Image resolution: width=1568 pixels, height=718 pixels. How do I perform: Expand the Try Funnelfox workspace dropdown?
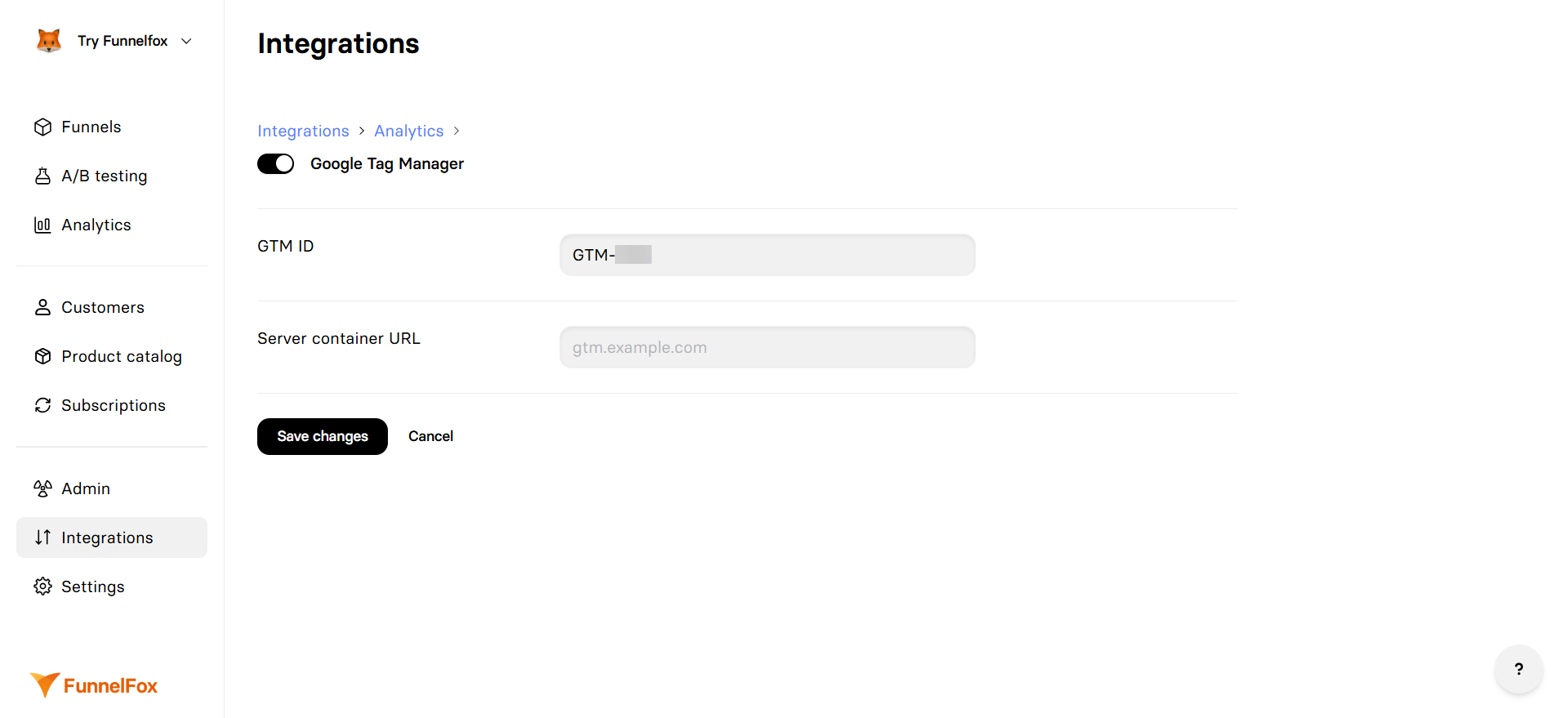186,40
